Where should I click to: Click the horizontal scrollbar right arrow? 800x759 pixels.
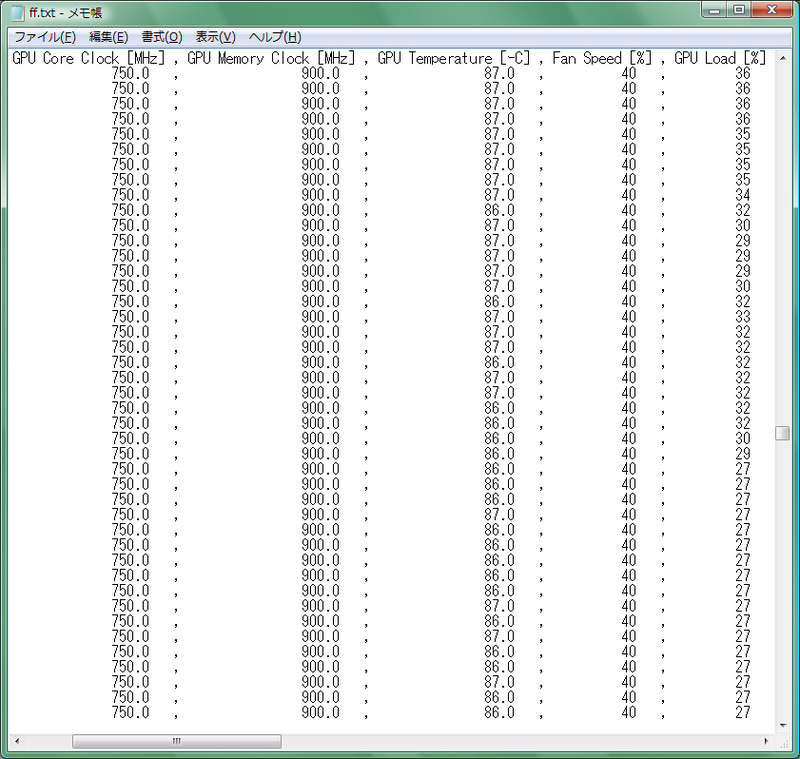tap(766, 741)
